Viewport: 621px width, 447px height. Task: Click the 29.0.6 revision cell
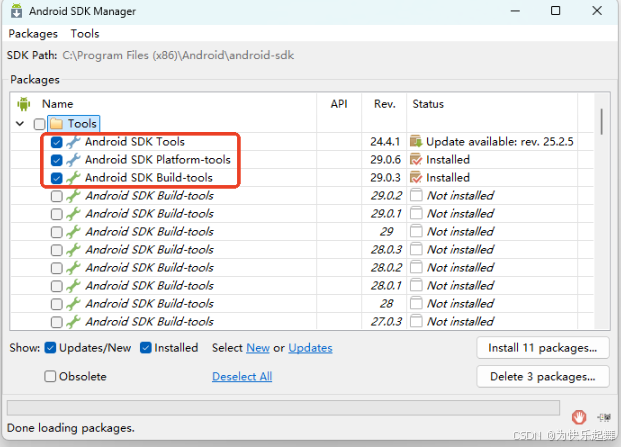(x=386, y=160)
